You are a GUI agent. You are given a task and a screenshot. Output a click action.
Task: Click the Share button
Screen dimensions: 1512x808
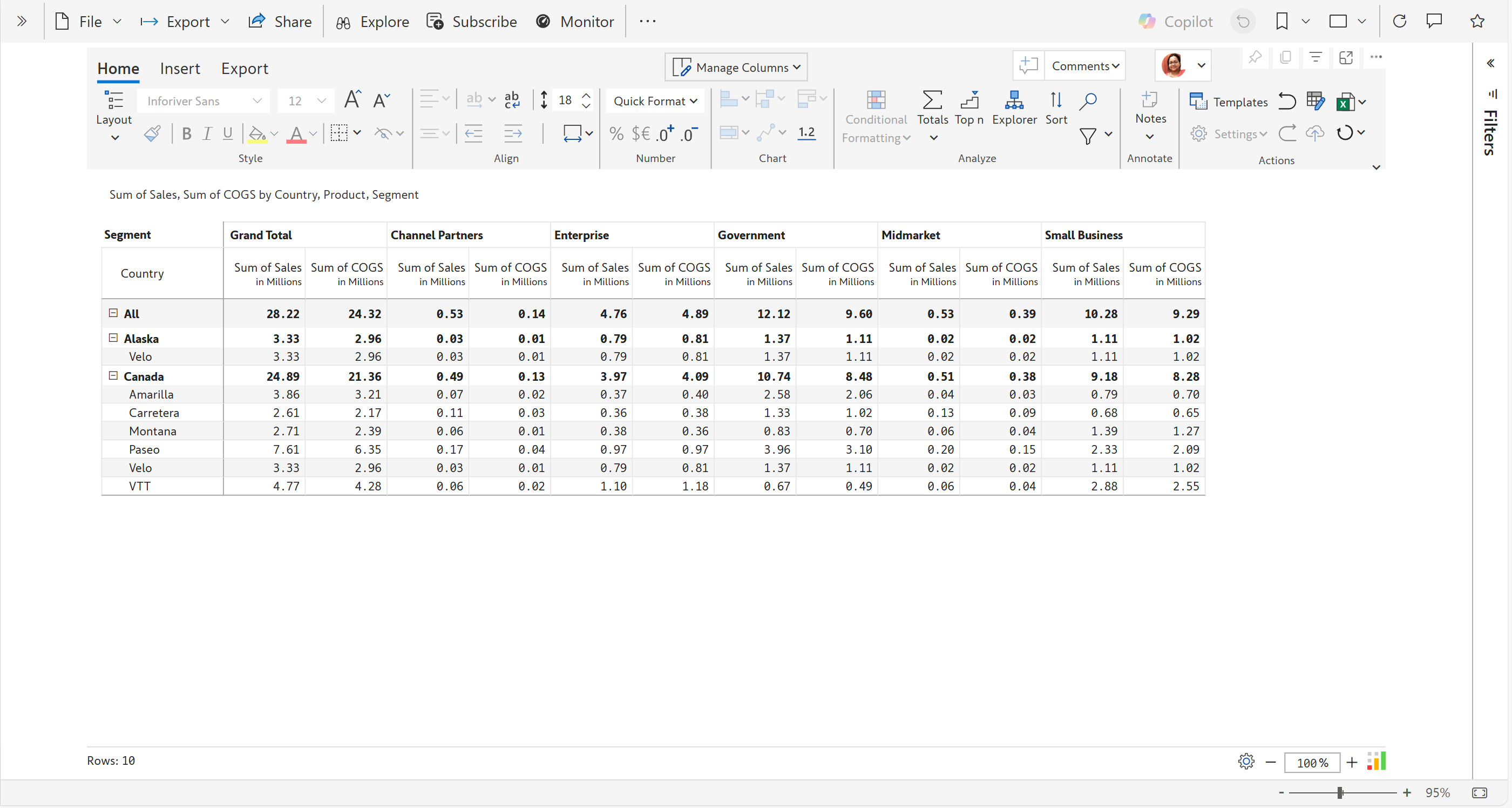pyautogui.click(x=280, y=22)
